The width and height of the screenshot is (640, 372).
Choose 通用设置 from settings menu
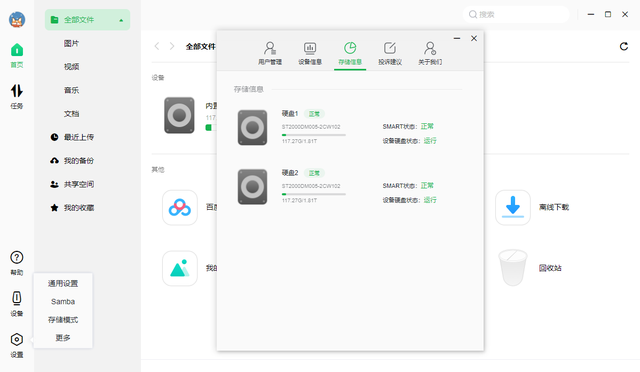tap(63, 283)
